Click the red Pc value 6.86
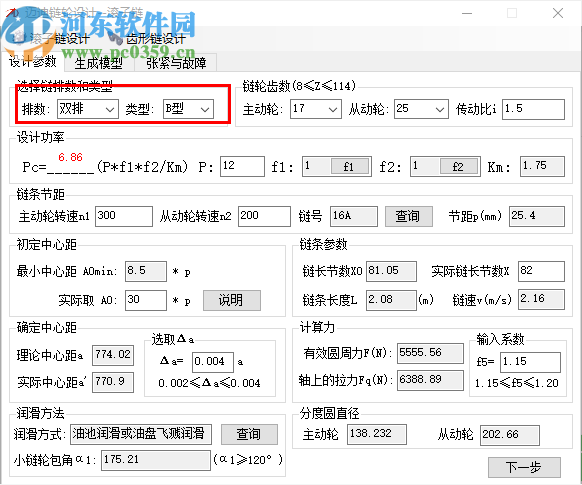 [x=71, y=157]
